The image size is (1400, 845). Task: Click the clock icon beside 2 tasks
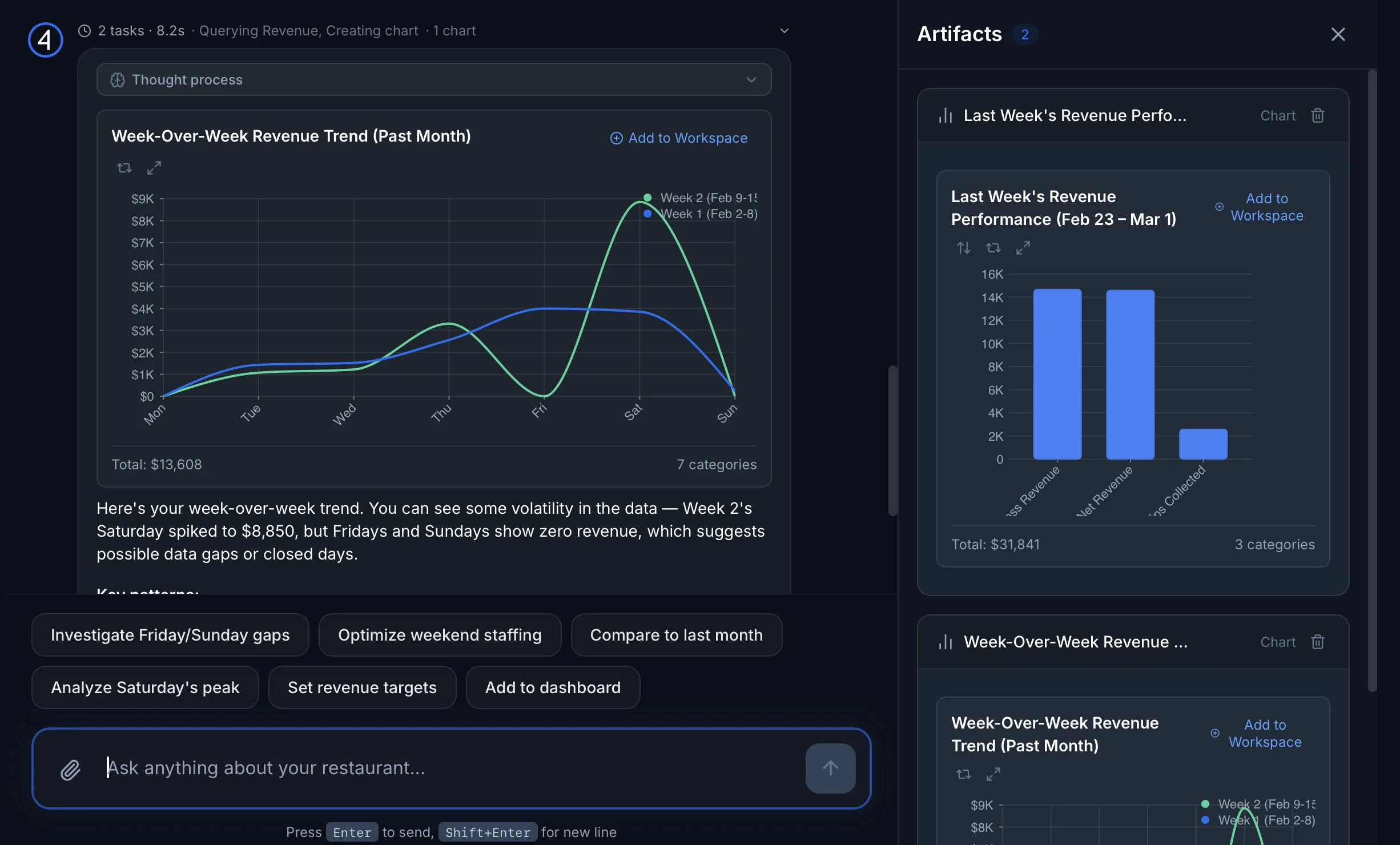pos(85,31)
